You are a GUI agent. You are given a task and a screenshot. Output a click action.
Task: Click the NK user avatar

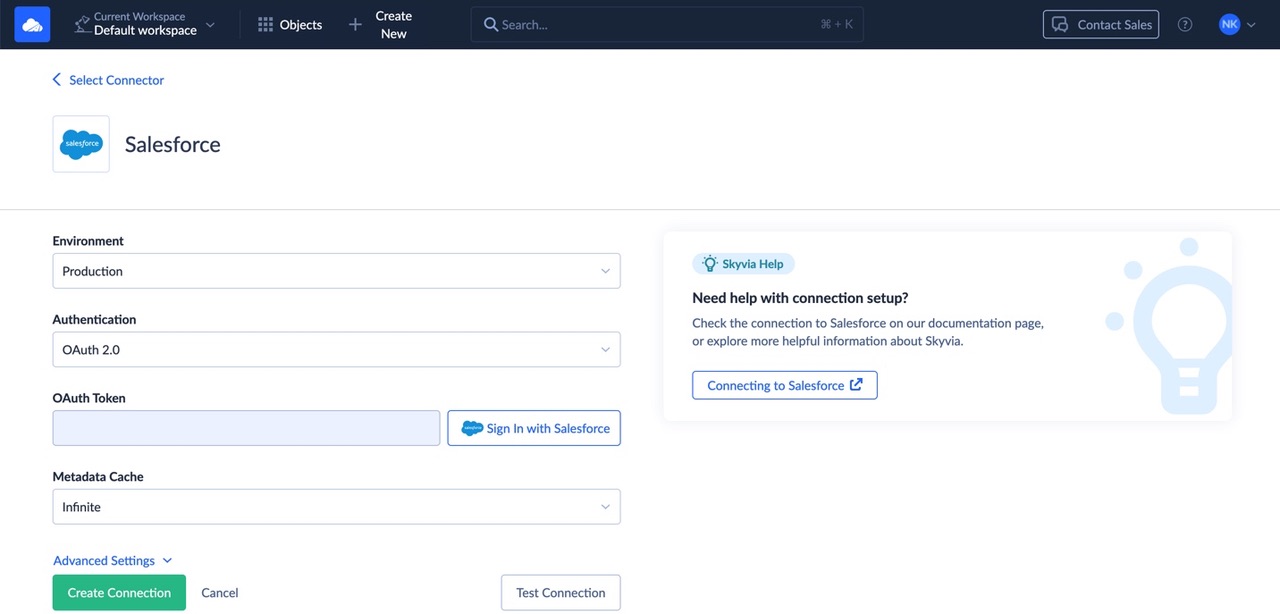pos(1229,25)
